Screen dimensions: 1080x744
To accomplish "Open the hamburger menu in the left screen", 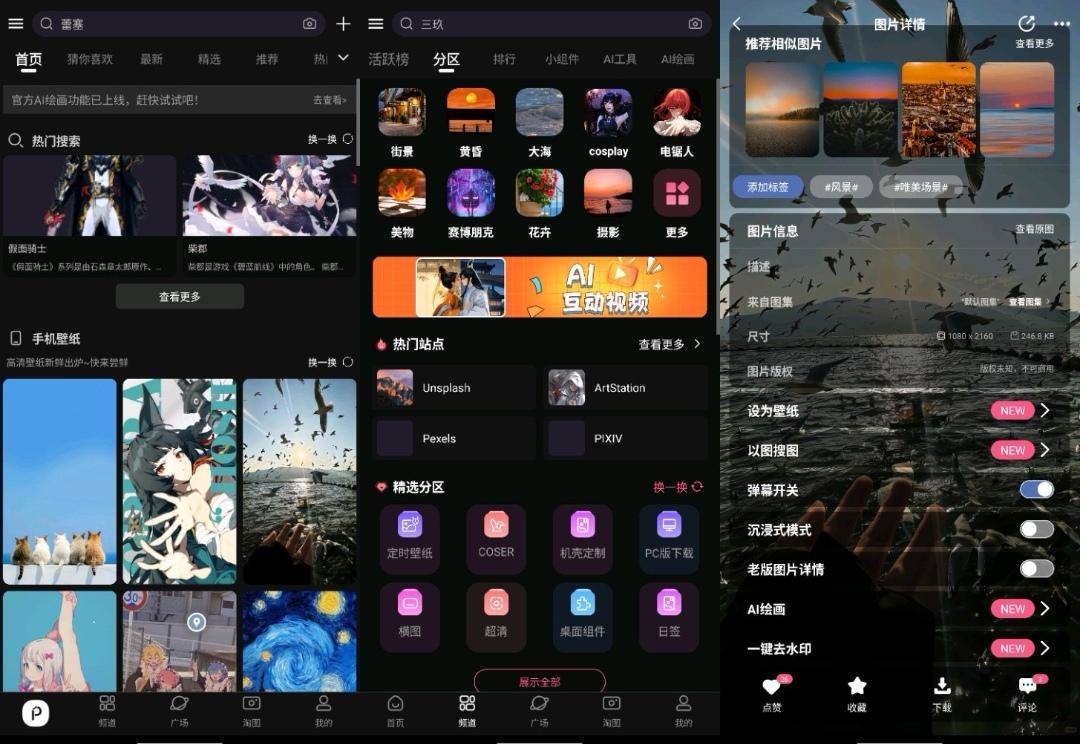I will tap(15, 24).
